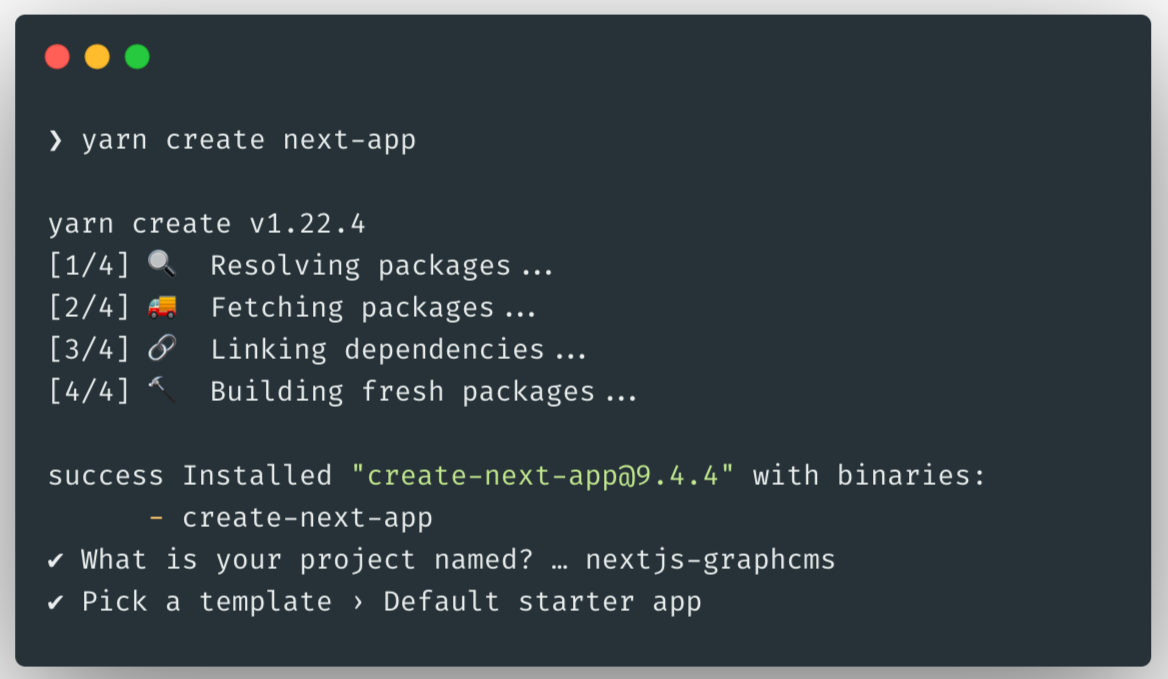Click the magnifying glass icon on Resolving packages
Screen dimensions: 1168x679
click(160, 263)
